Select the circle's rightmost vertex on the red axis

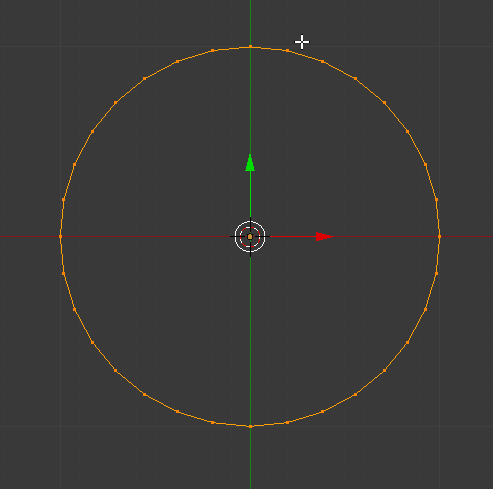click(439, 236)
